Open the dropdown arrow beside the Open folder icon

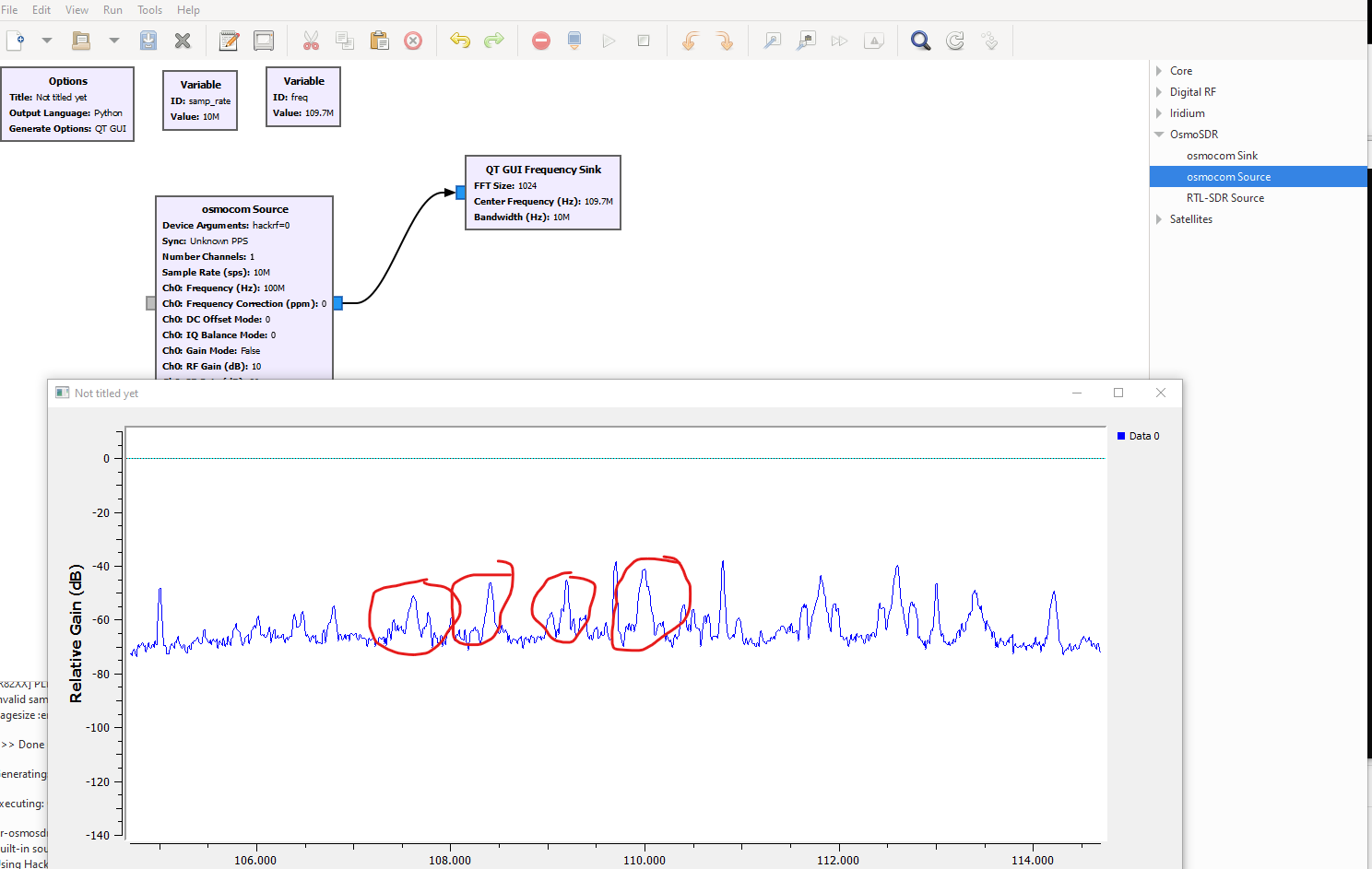(114, 41)
